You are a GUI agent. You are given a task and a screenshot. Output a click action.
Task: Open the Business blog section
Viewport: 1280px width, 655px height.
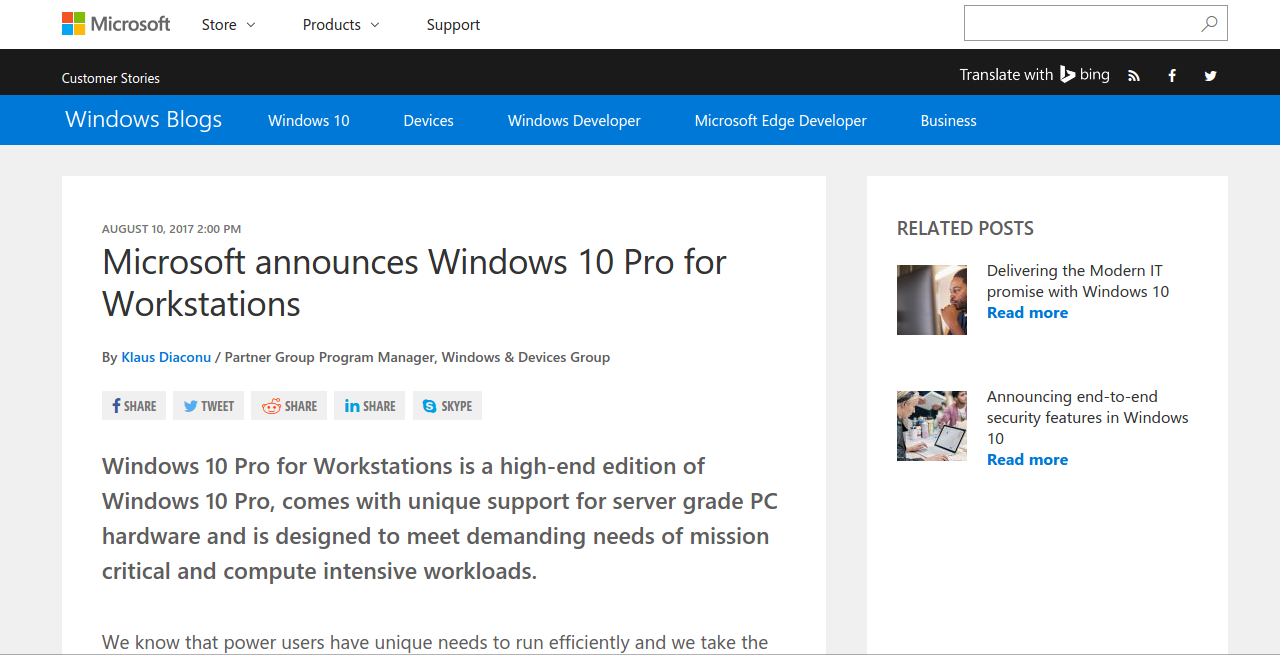click(x=948, y=120)
